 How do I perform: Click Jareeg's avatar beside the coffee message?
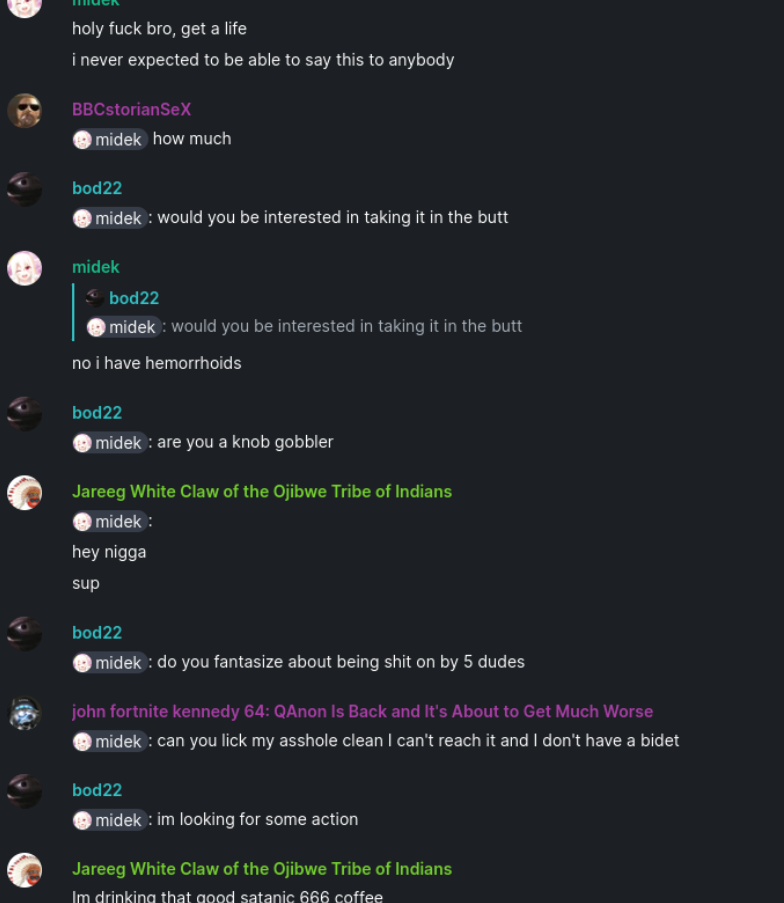25,870
